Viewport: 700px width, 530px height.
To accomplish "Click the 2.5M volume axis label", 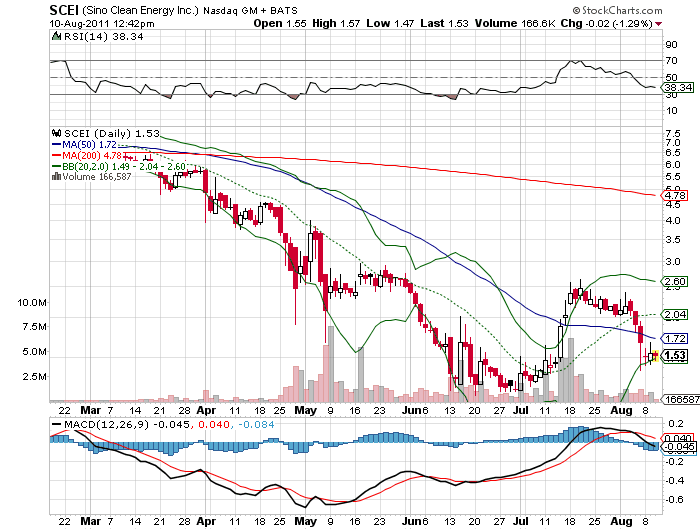I will 36,376.
